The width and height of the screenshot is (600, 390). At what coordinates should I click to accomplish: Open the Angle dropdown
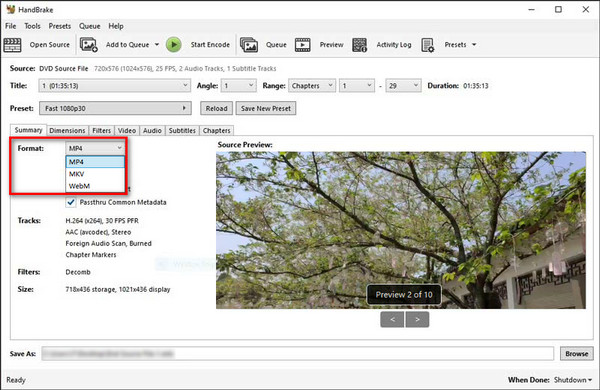point(238,86)
